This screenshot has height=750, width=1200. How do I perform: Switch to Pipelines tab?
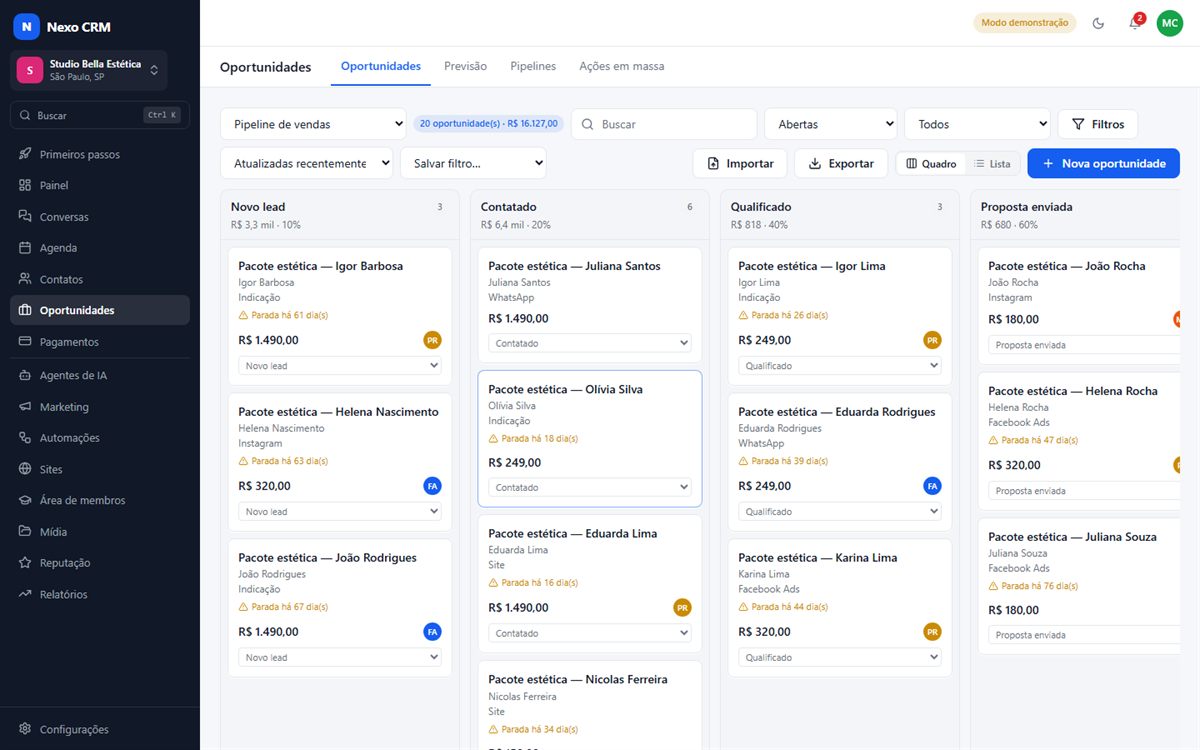(x=533, y=66)
